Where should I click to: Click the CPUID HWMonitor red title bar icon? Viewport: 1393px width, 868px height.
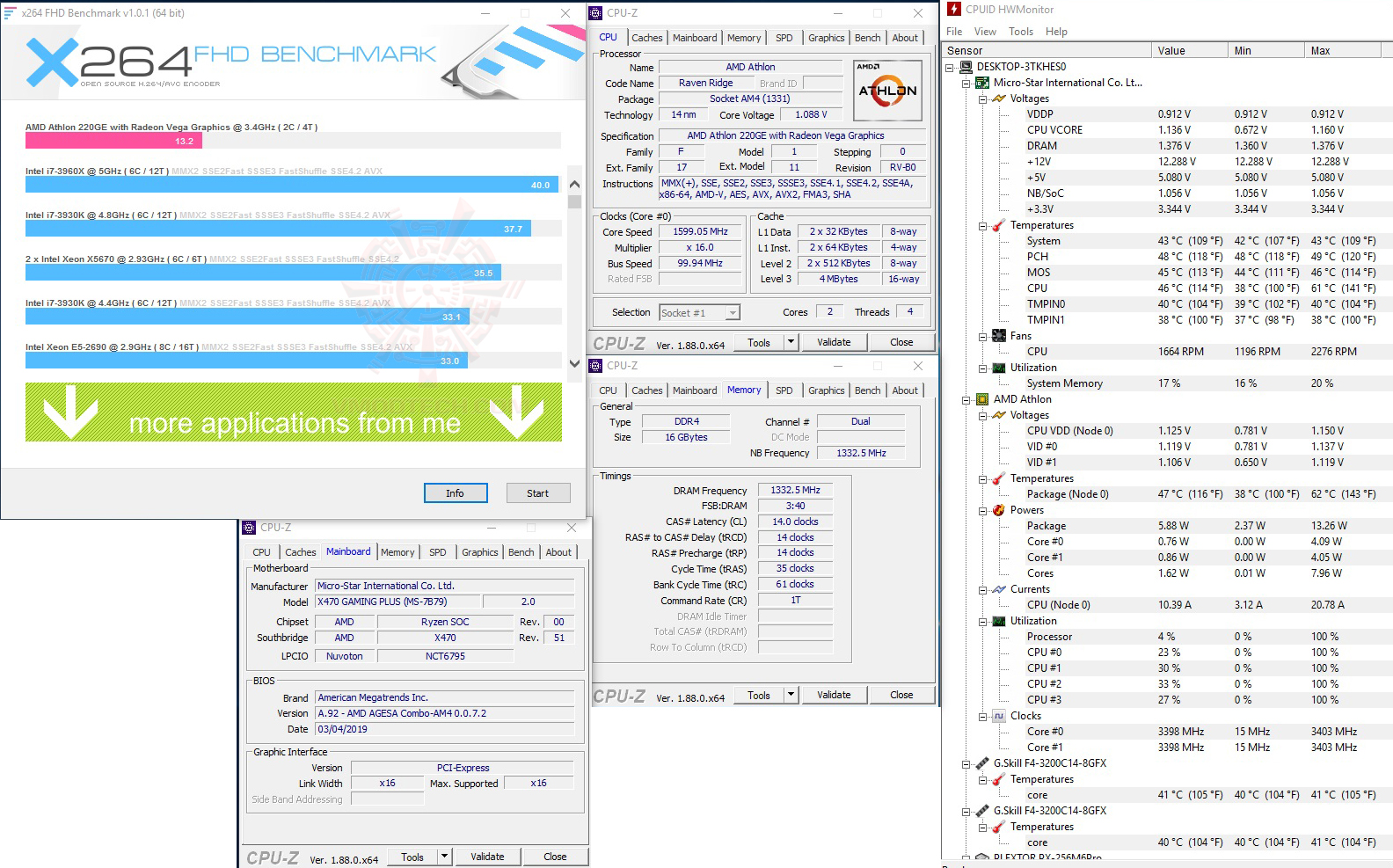[x=954, y=10]
